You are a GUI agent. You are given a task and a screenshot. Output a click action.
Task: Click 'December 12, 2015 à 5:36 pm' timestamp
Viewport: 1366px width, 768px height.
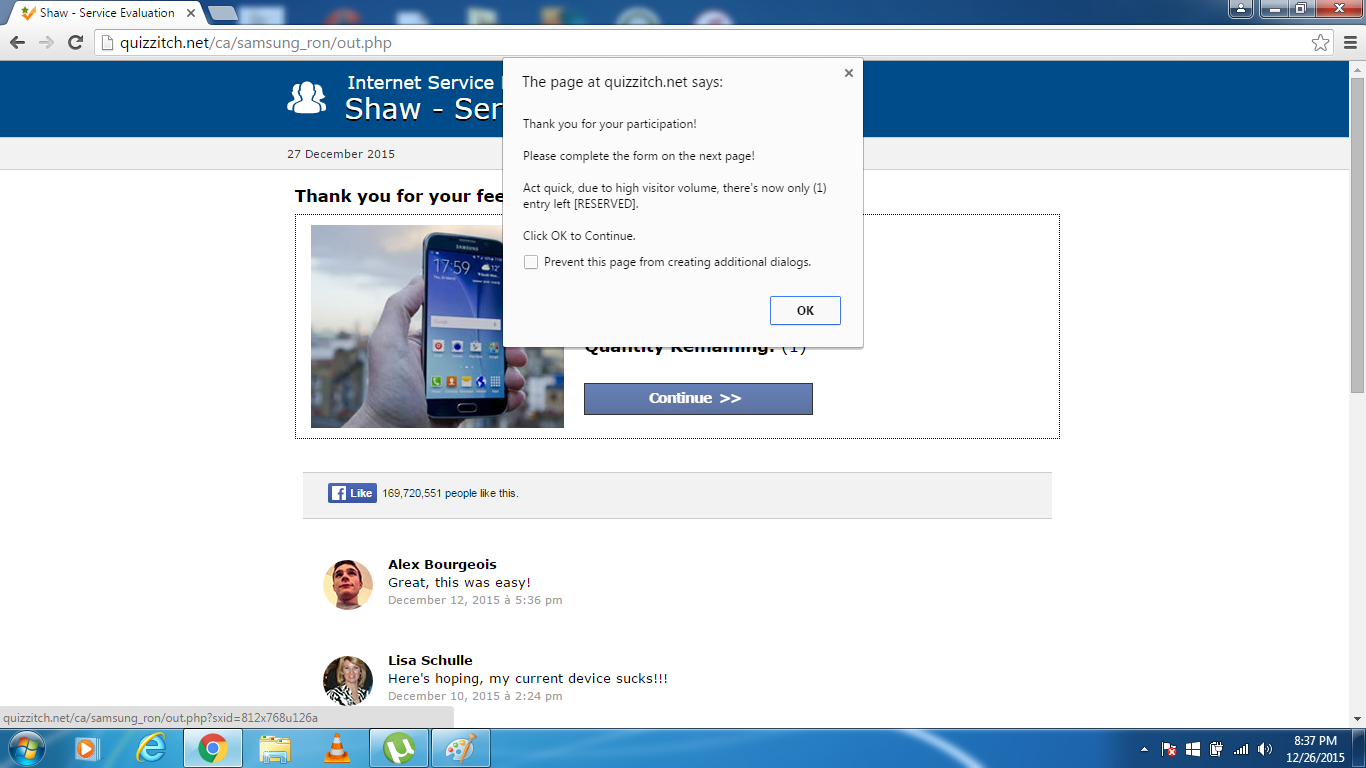tap(475, 600)
